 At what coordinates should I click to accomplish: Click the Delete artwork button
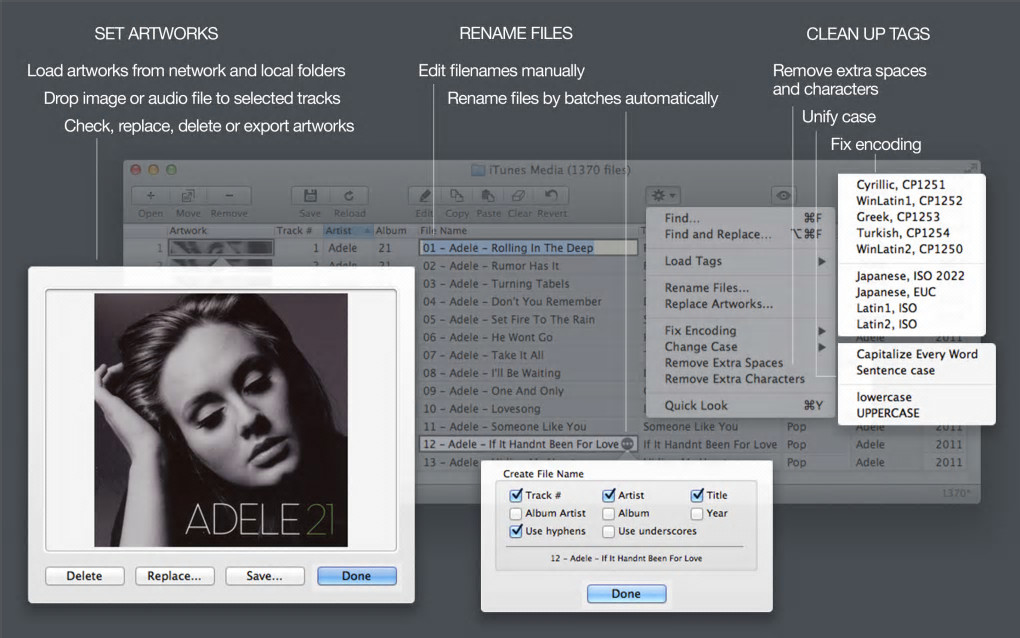[x=85, y=576]
